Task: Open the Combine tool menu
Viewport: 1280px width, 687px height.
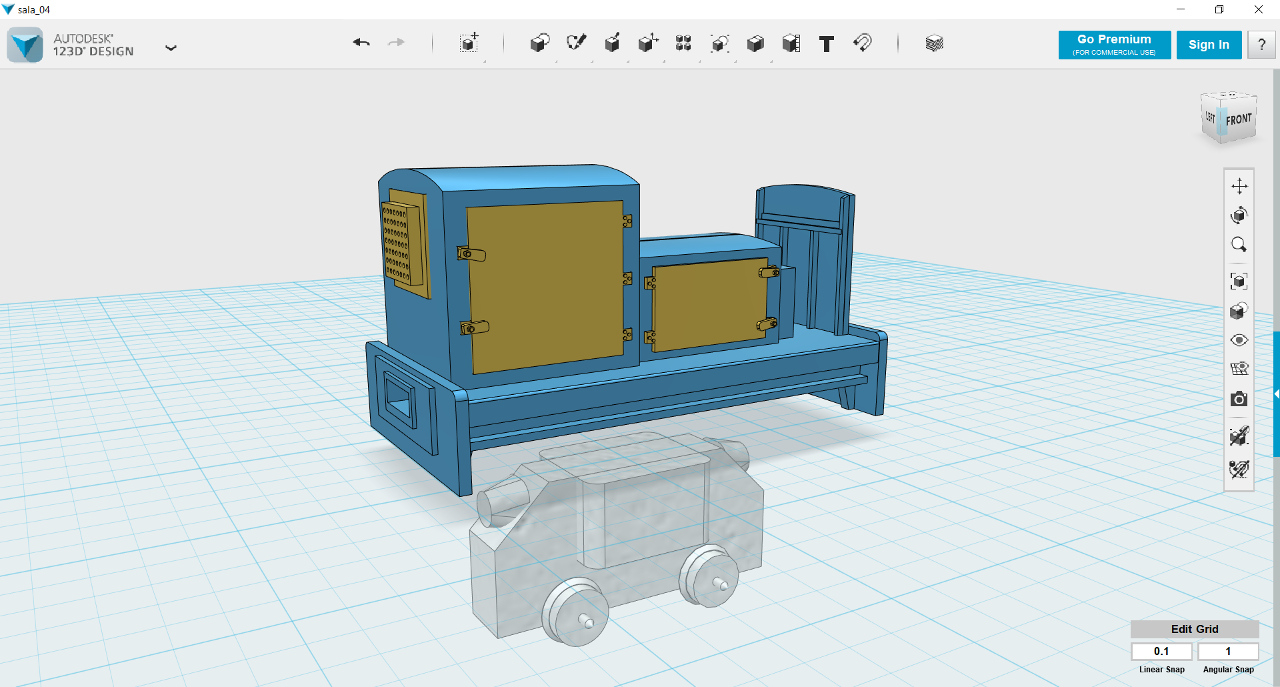Action: click(755, 43)
